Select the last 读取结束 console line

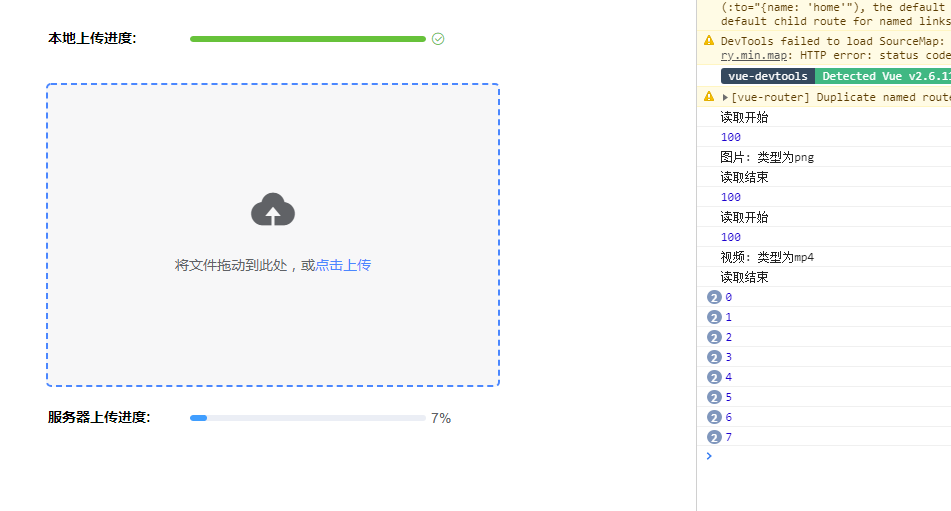(744, 277)
